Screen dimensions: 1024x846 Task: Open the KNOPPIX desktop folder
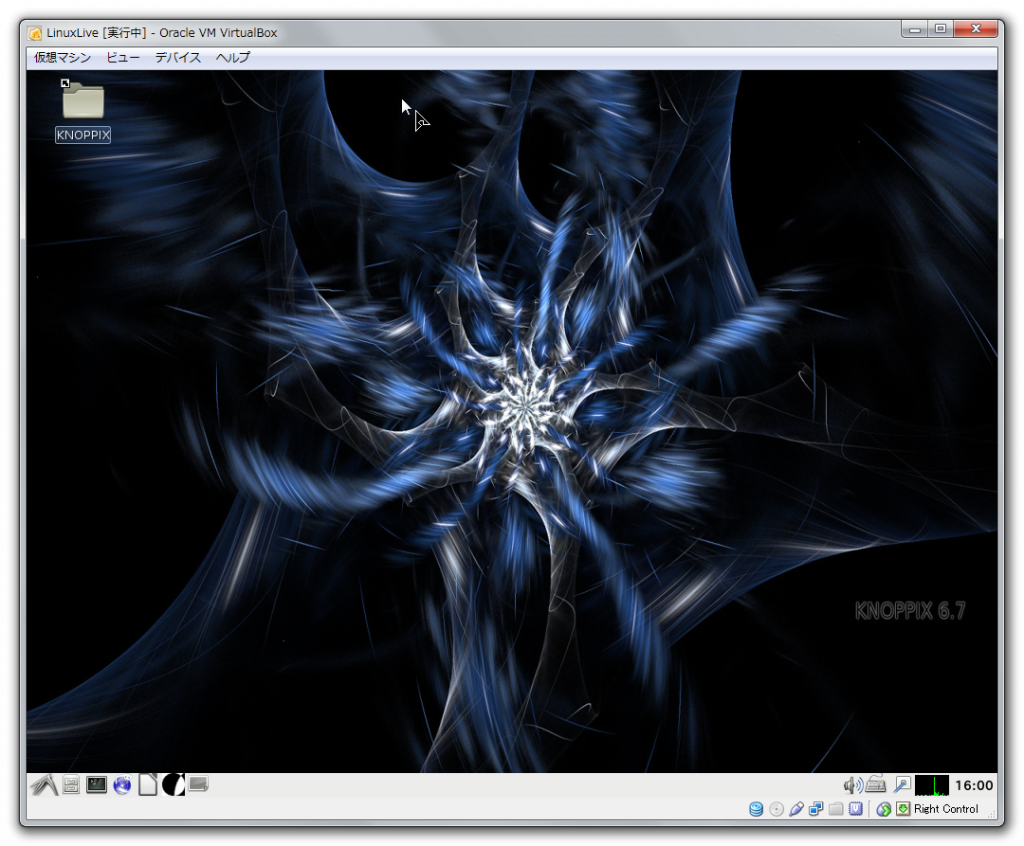(83, 103)
